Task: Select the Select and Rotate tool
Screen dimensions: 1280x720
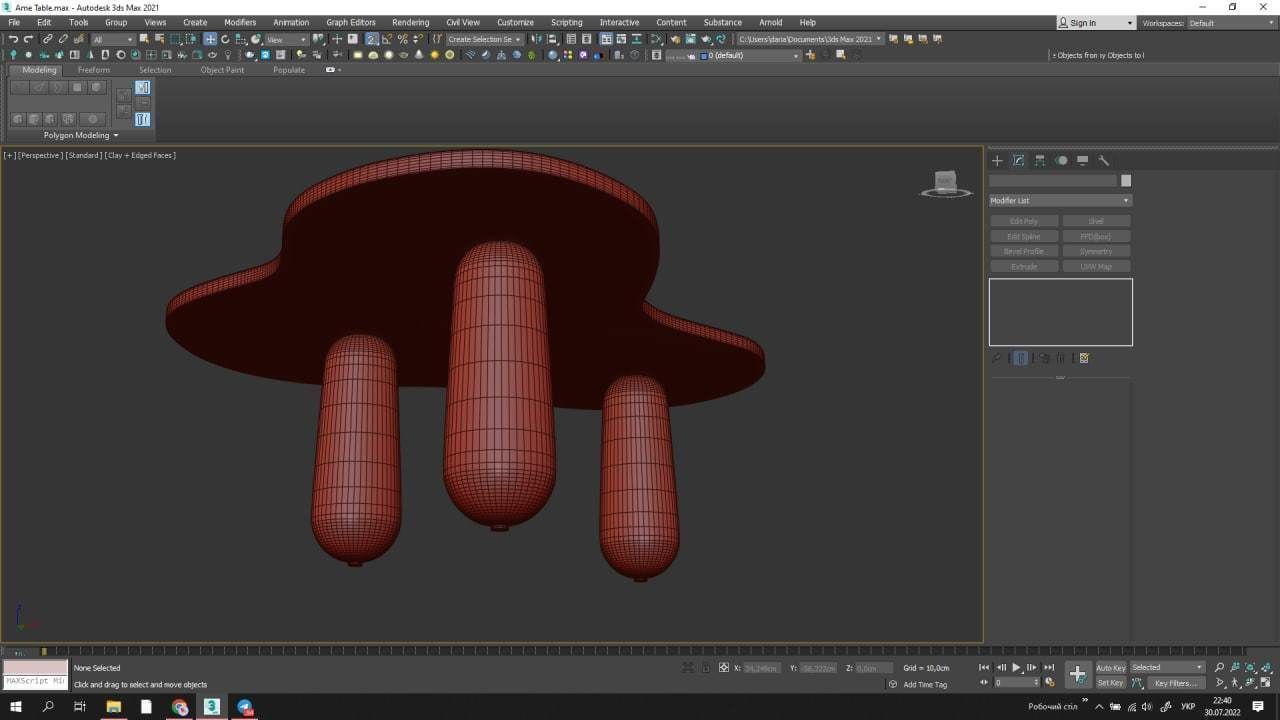Action: pos(225,39)
